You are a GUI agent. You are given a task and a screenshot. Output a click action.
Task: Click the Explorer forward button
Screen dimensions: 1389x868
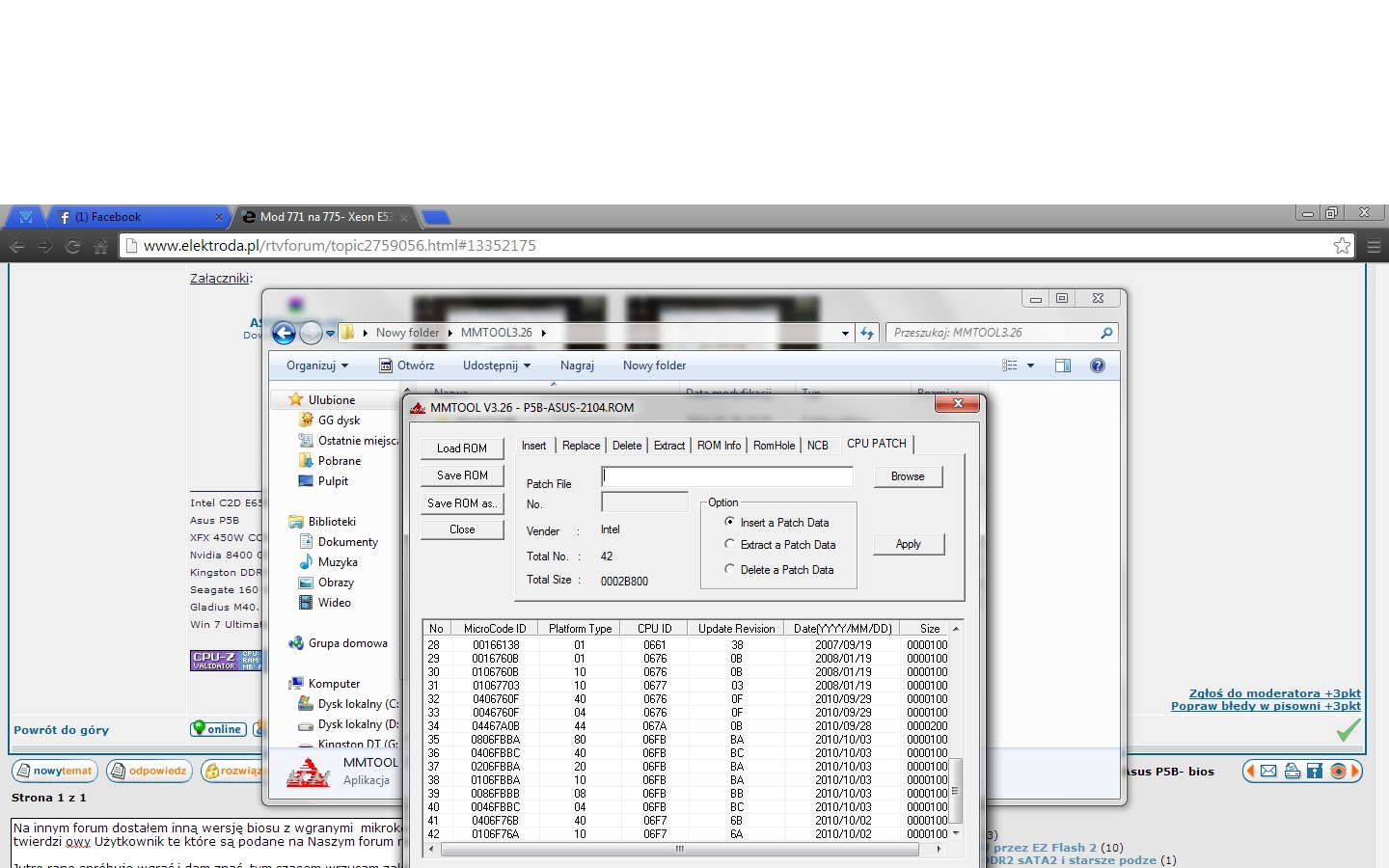pos(311,334)
